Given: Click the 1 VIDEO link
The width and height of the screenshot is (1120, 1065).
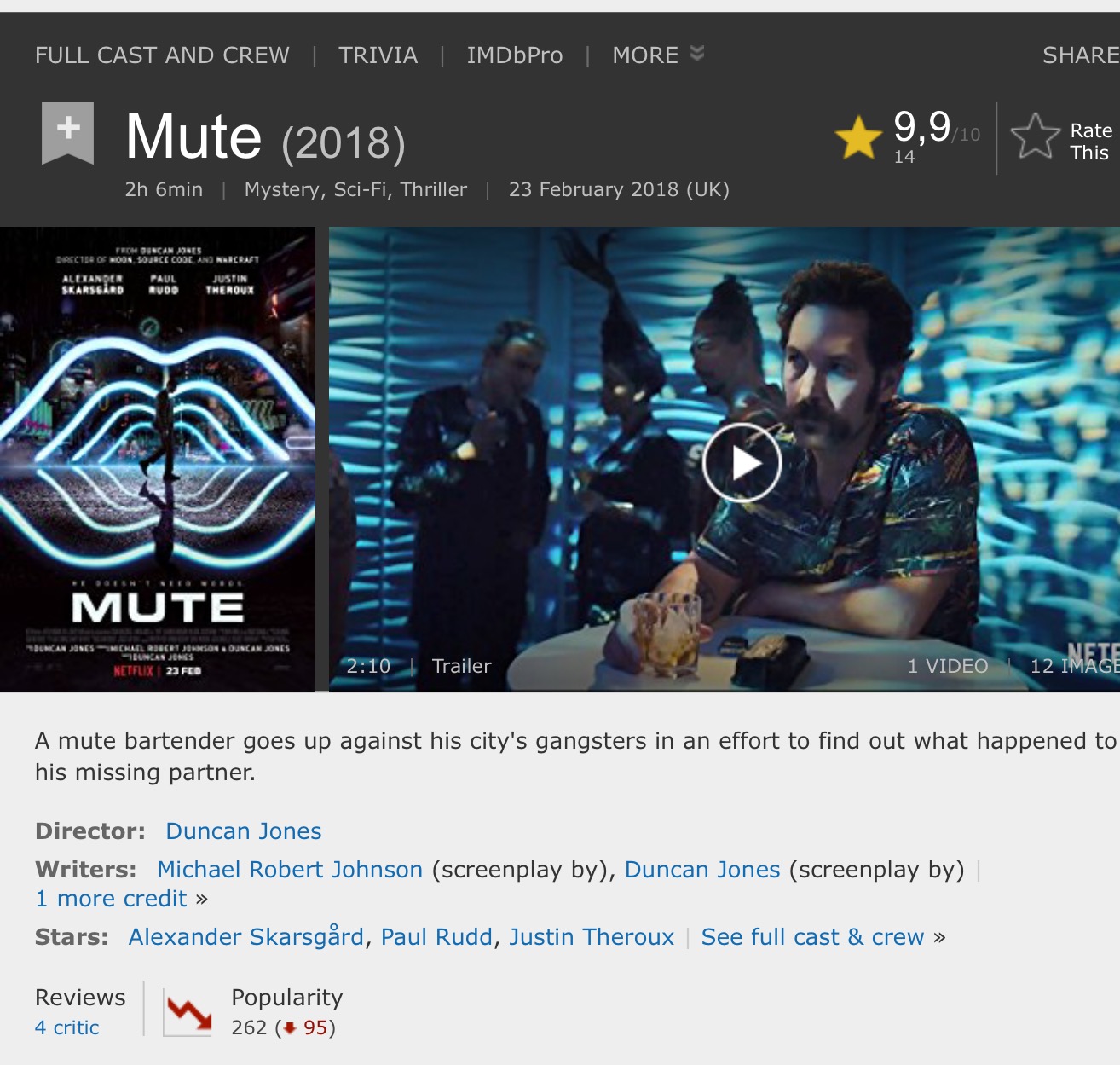Looking at the screenshot, I should pos(948,666).
